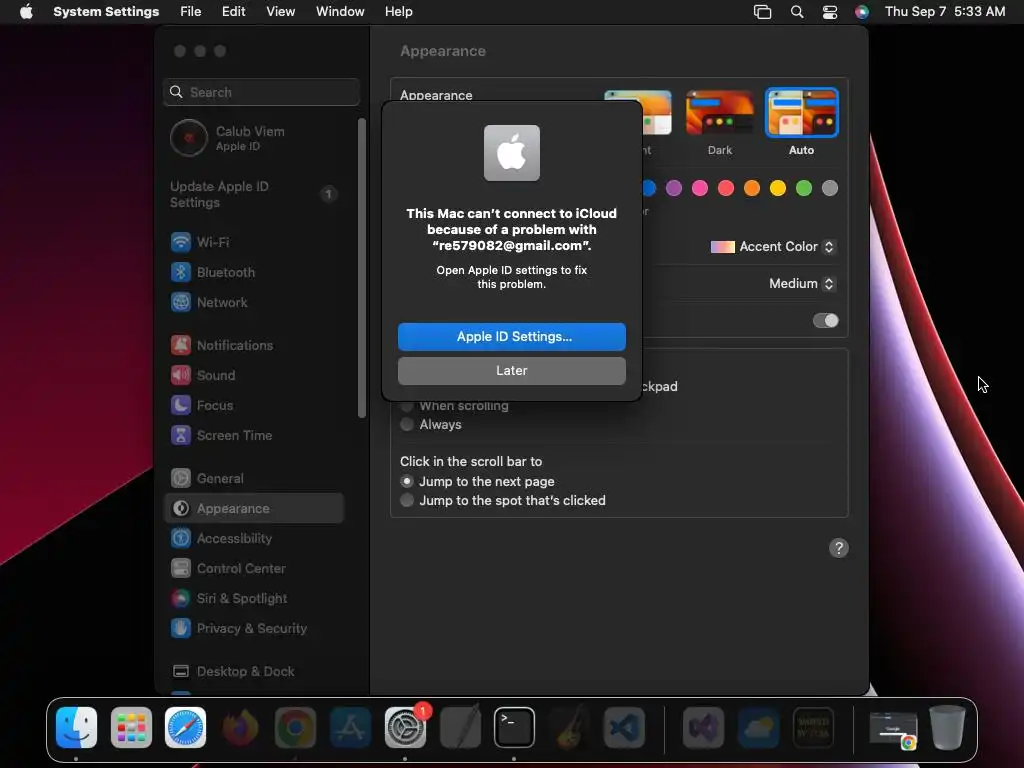Screen dimensions: 1024x768
Task: Launch Firefox from the Dock
Action: (240, 728)
